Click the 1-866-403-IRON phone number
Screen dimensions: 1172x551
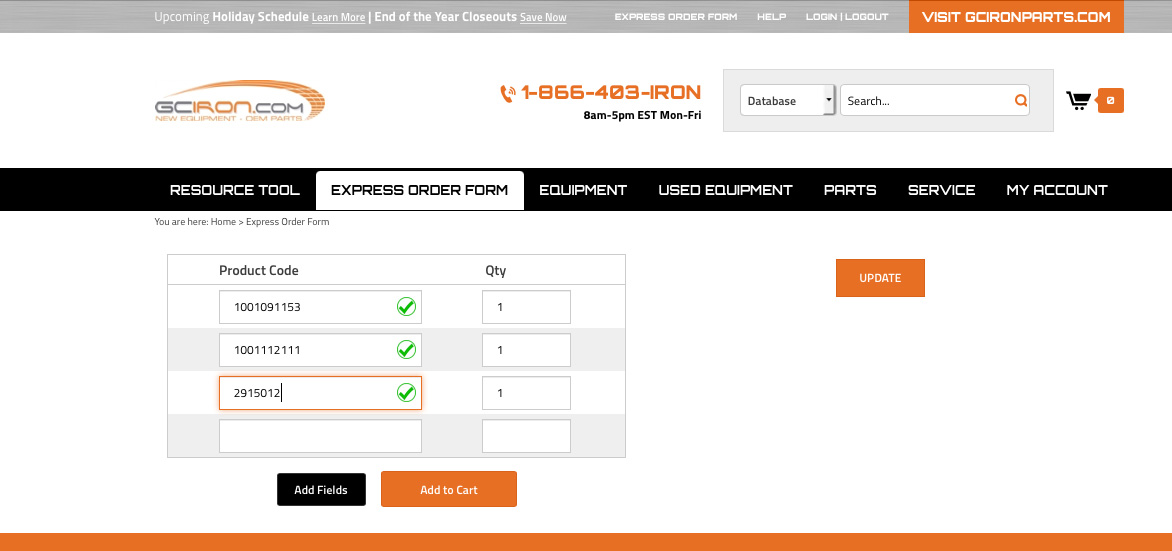611,93
